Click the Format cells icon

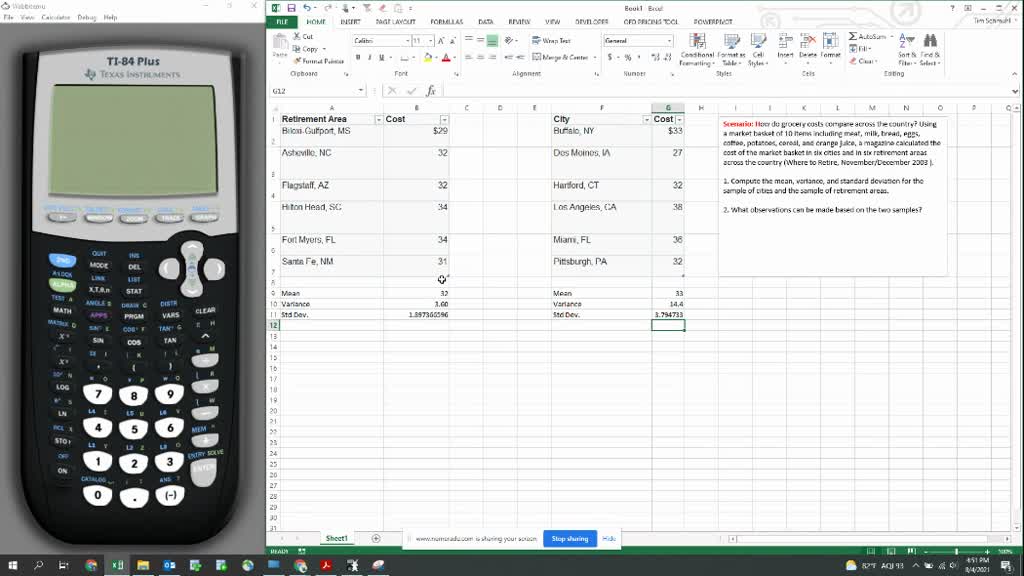coord(830,46)
